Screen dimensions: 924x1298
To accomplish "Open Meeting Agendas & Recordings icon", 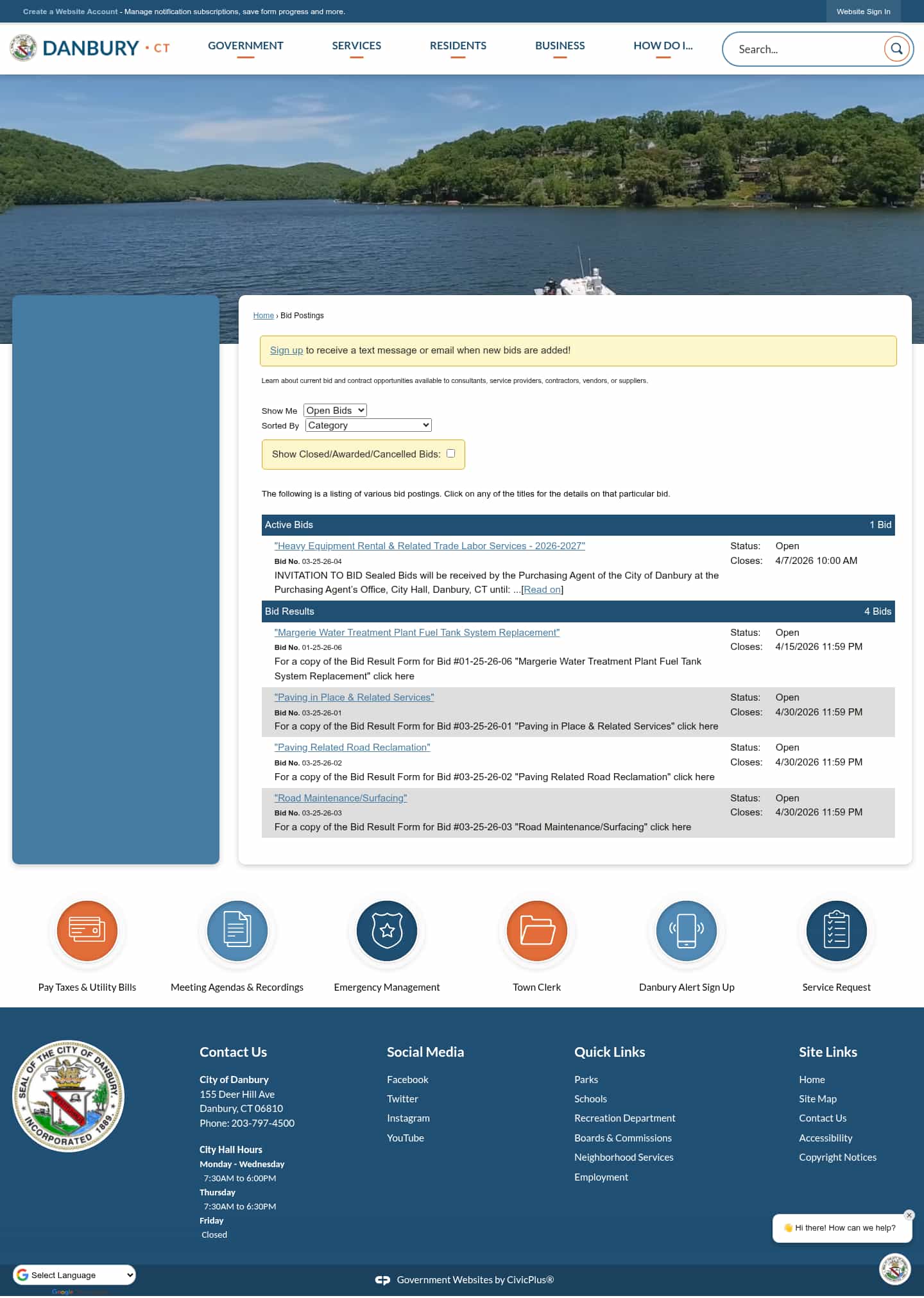I will click(x=237, y=930).
